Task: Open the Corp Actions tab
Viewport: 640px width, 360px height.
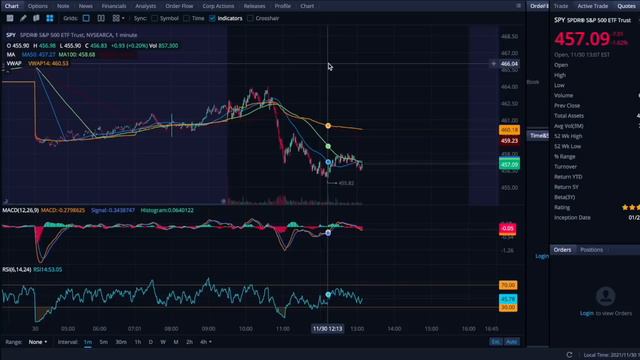Action: (x=218, y=6)
